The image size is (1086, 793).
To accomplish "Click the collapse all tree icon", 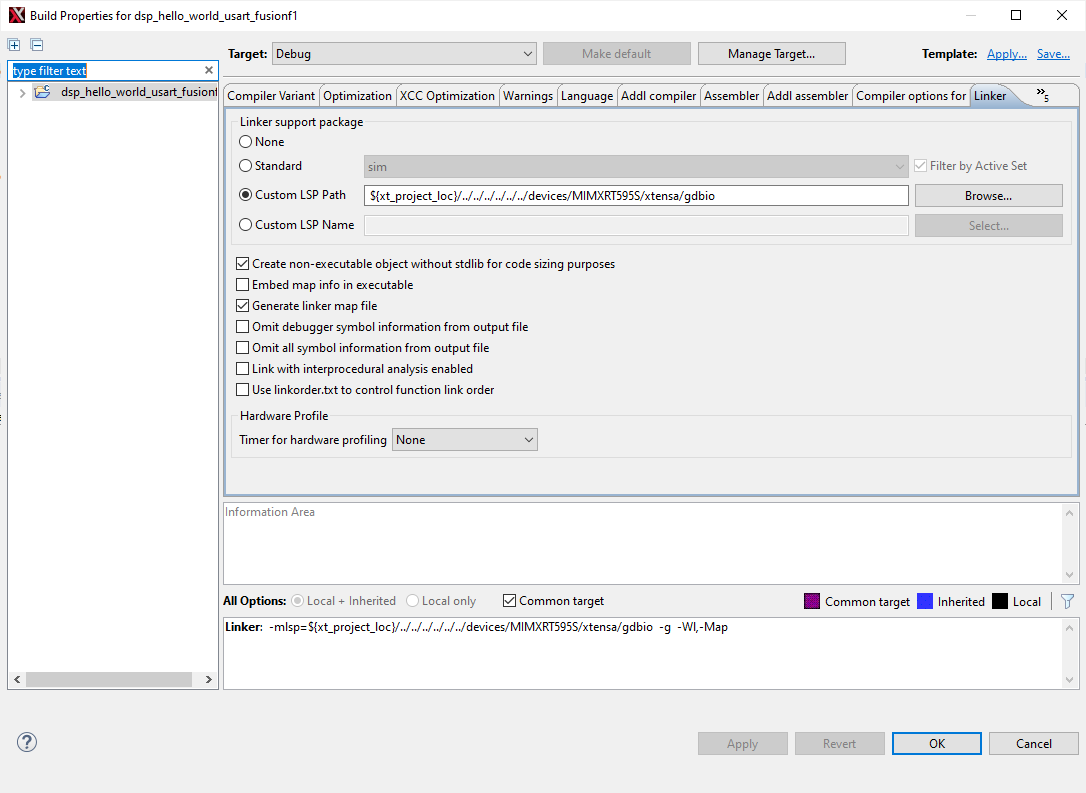I will pyautogui.click(x=37, y=45).
